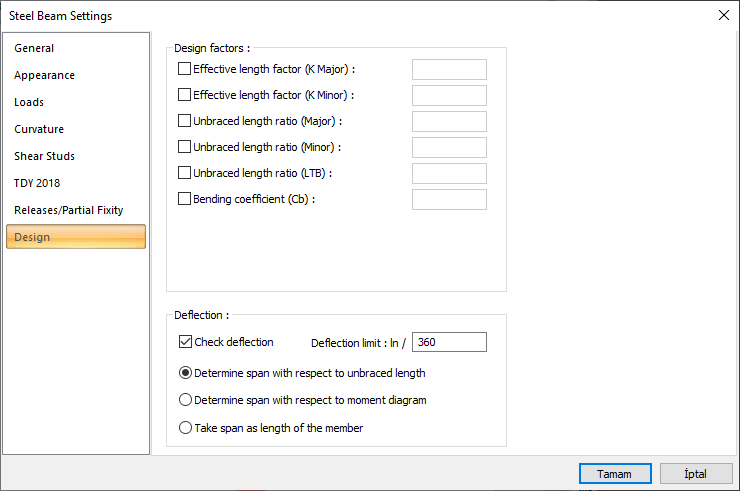Switch to the Appearance section
Viewport: 740px width, 491px height.
point(44,75)
